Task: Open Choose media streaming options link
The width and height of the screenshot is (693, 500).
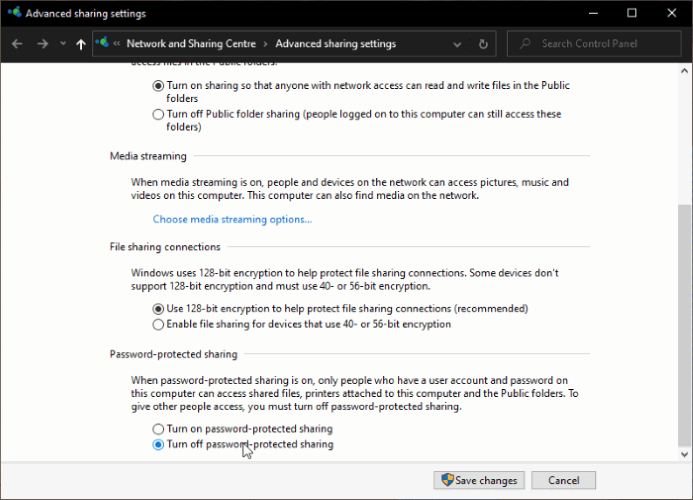Action: tap(232, 220)
